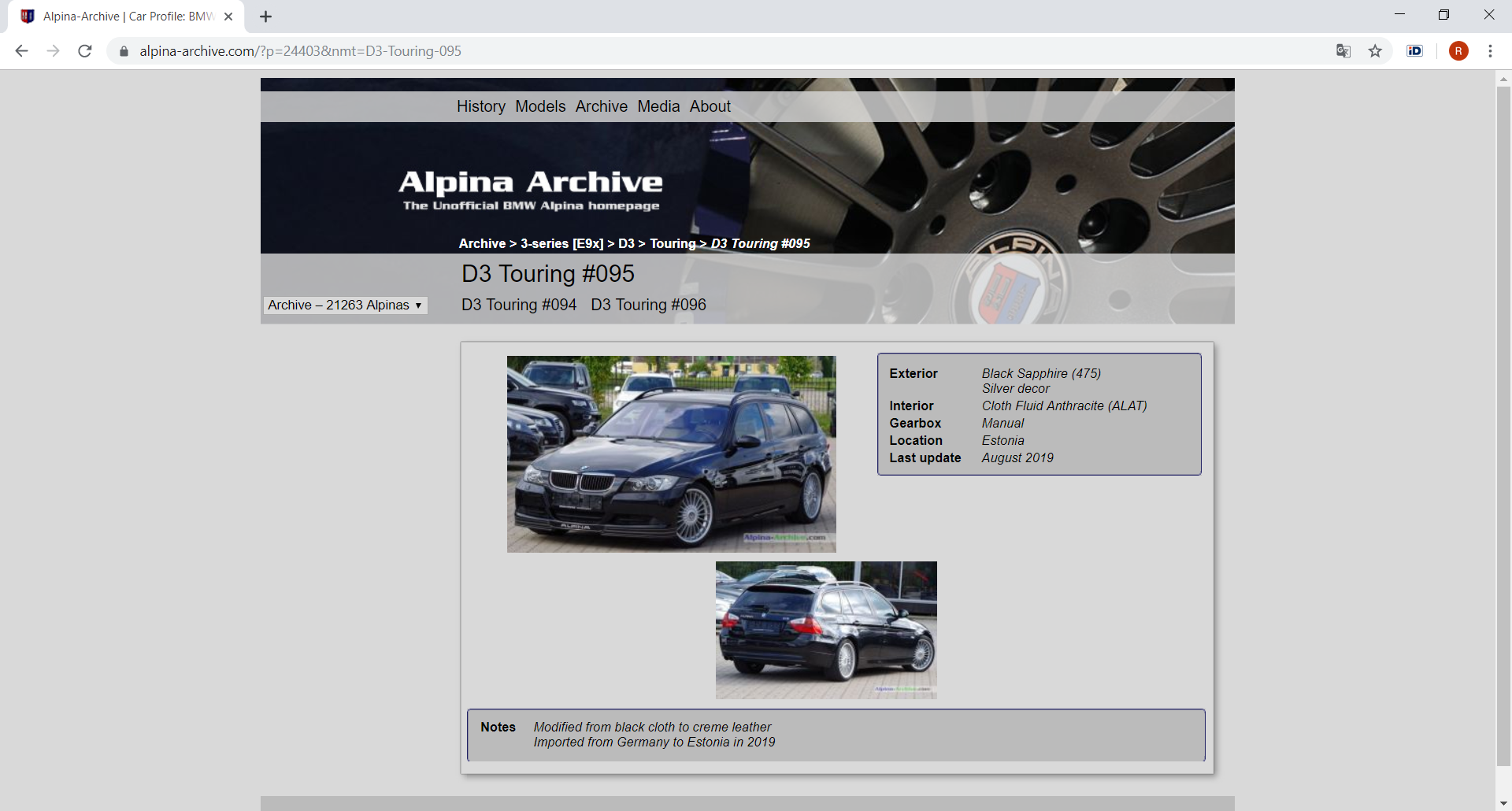This screenshot has width=1512, height=811.
Task: Enlarge the front-view photo of the black D3 Touring
Action: pos(671,454)
